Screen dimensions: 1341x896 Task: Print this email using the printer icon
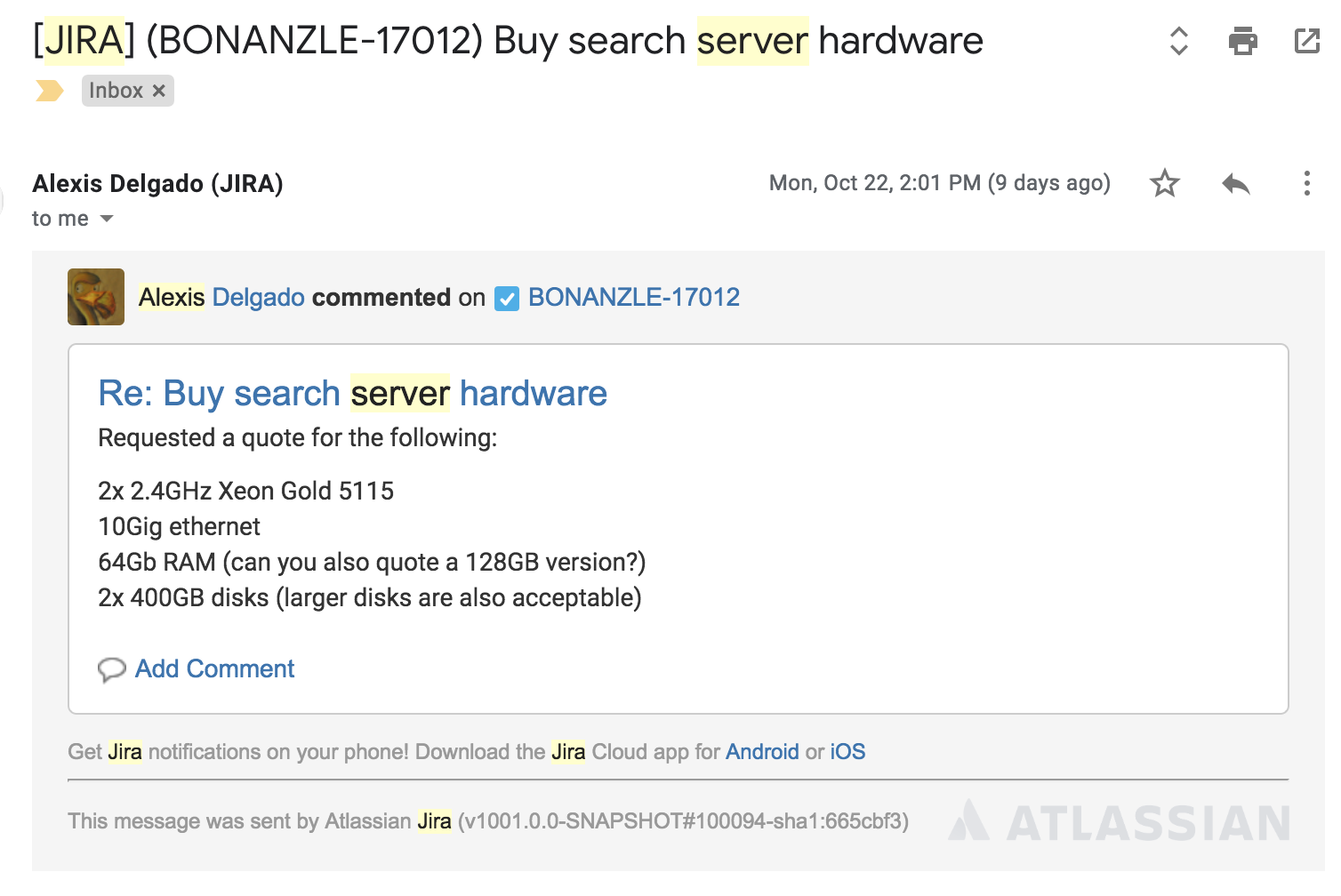click(1242, 41)
